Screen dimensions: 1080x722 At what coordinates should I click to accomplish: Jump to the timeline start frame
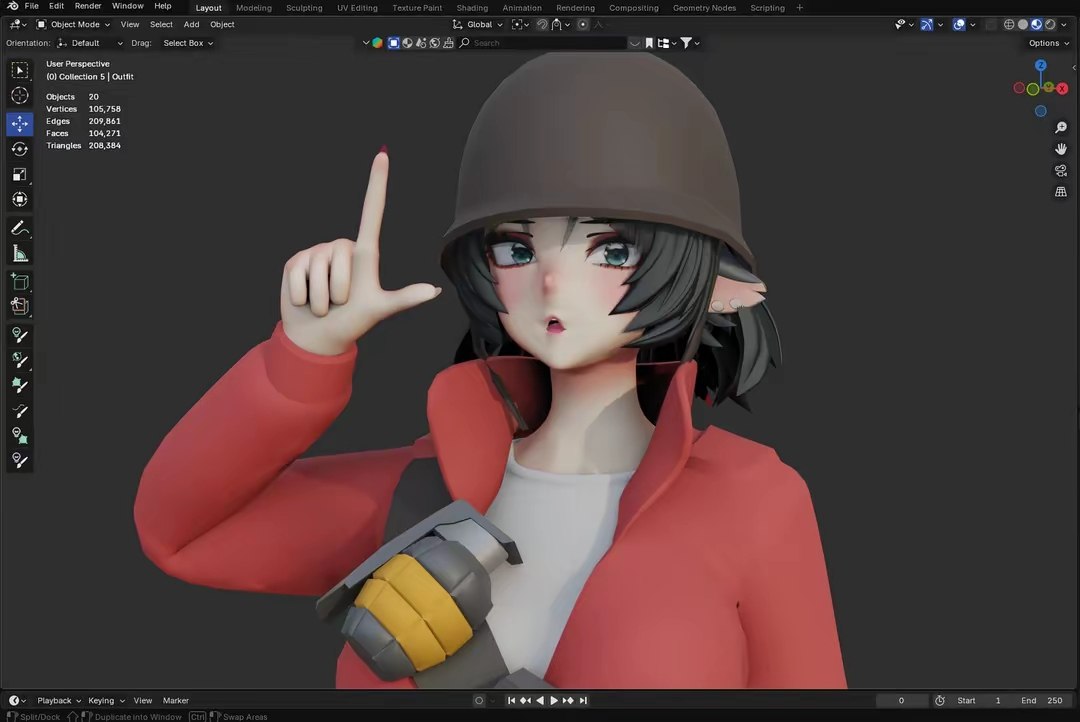[511, 700]
